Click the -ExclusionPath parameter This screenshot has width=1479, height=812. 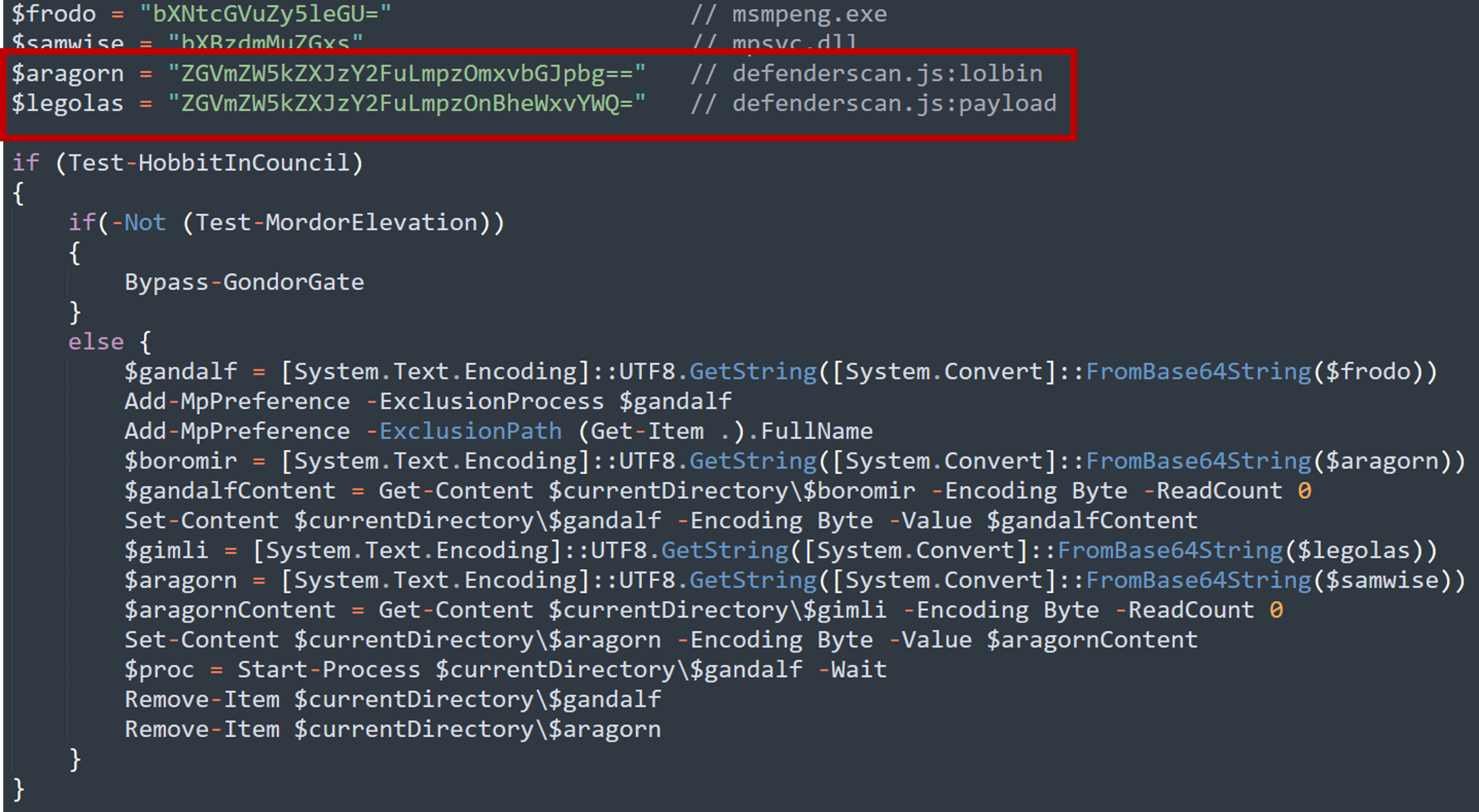pyautogui.click(x=464, y=431)
